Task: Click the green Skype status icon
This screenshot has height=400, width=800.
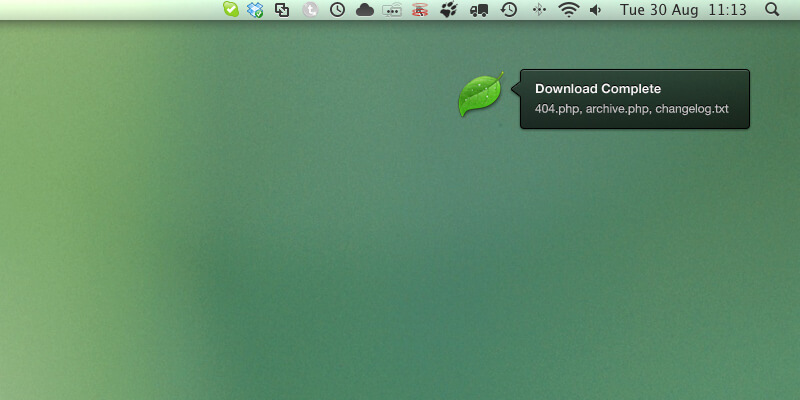Action: (231, 9)
